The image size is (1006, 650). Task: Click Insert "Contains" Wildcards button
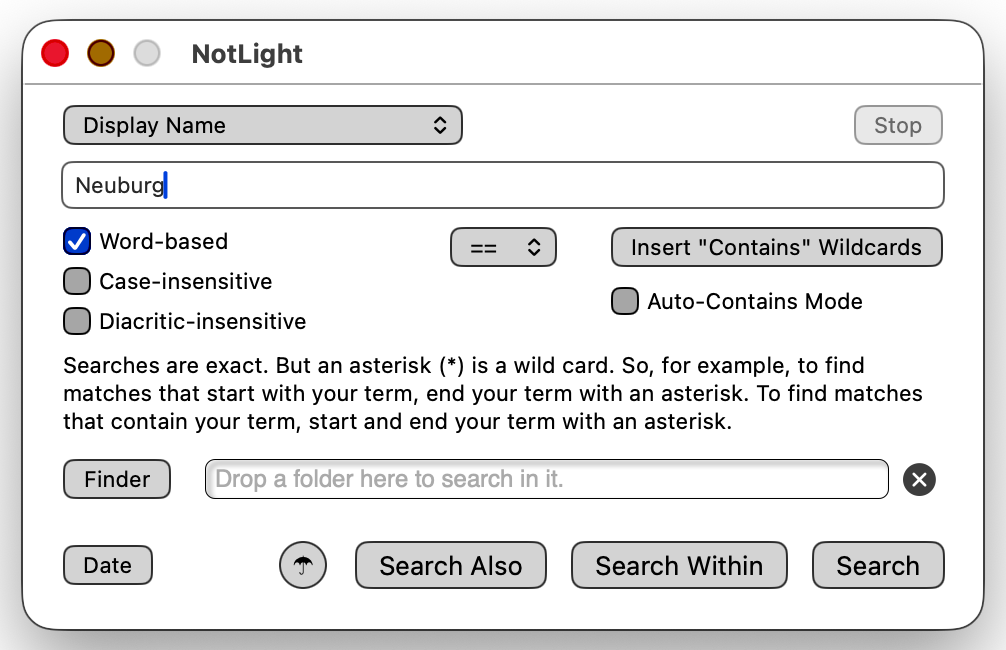point(776,247)
